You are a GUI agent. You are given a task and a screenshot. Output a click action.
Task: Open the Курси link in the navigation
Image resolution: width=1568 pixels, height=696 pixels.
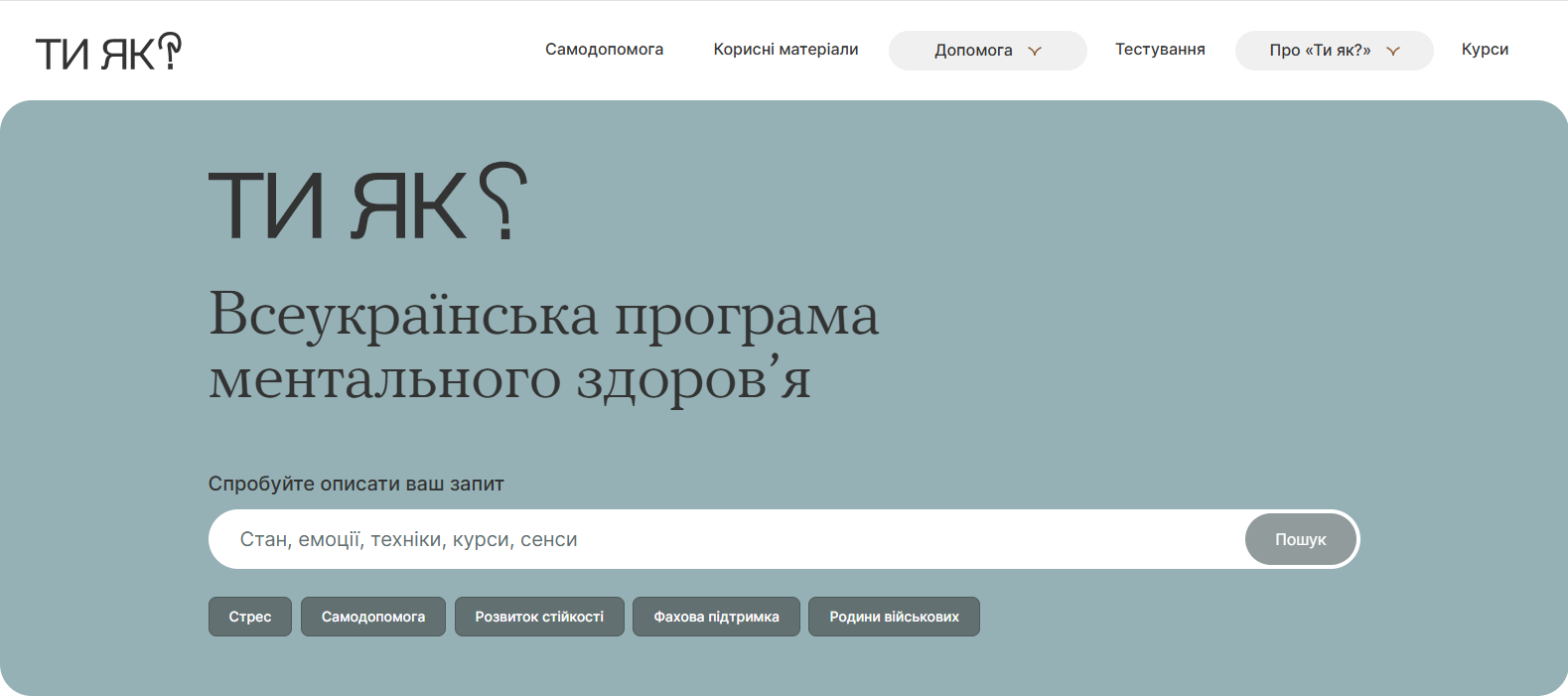tap(1485, 50)
